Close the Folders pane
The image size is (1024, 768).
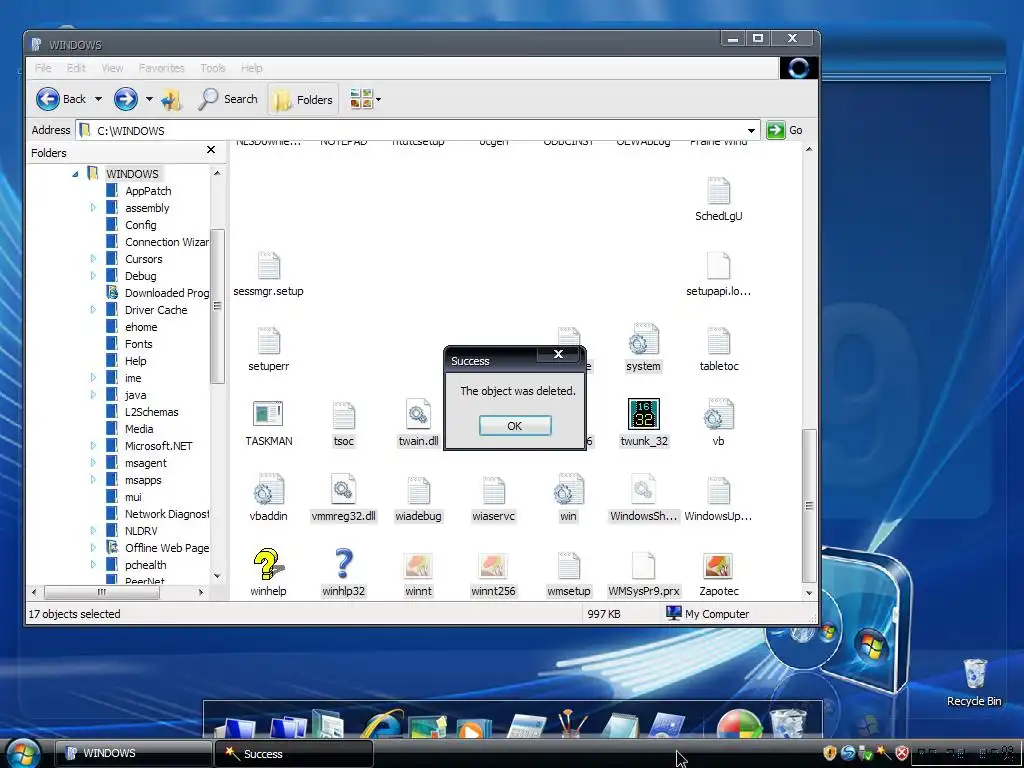coord(211,150)
